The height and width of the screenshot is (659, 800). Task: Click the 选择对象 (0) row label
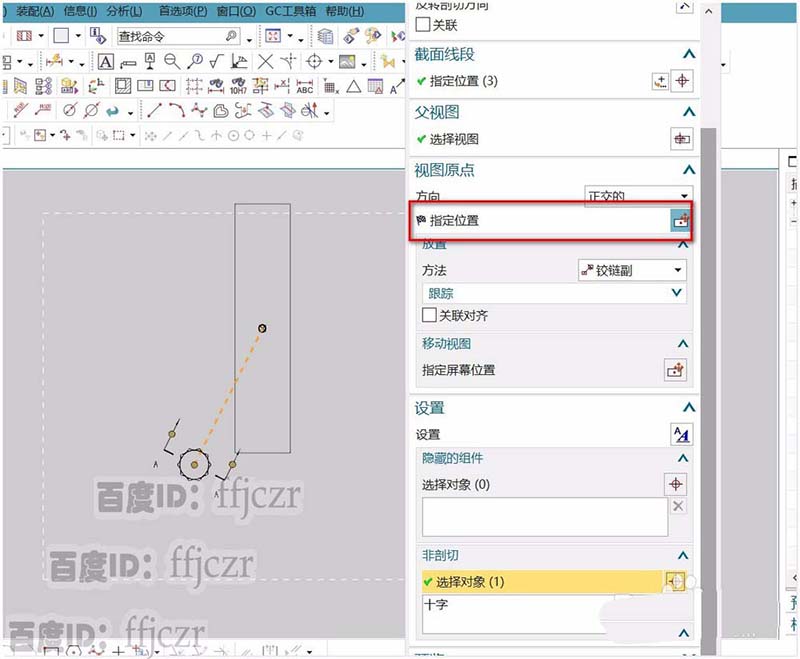tap(456, 485)
